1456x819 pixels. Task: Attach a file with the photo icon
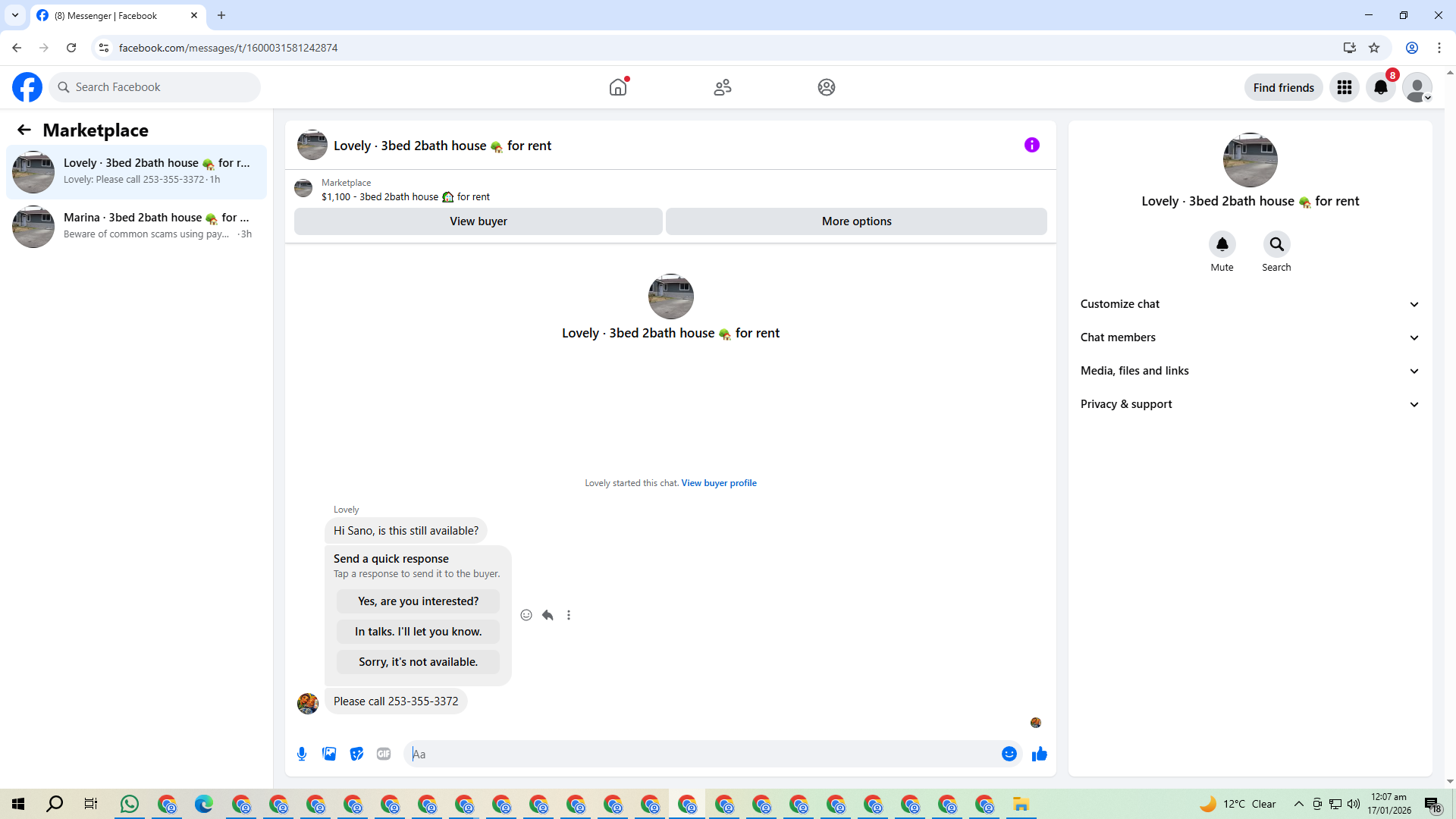click(329, 754)
